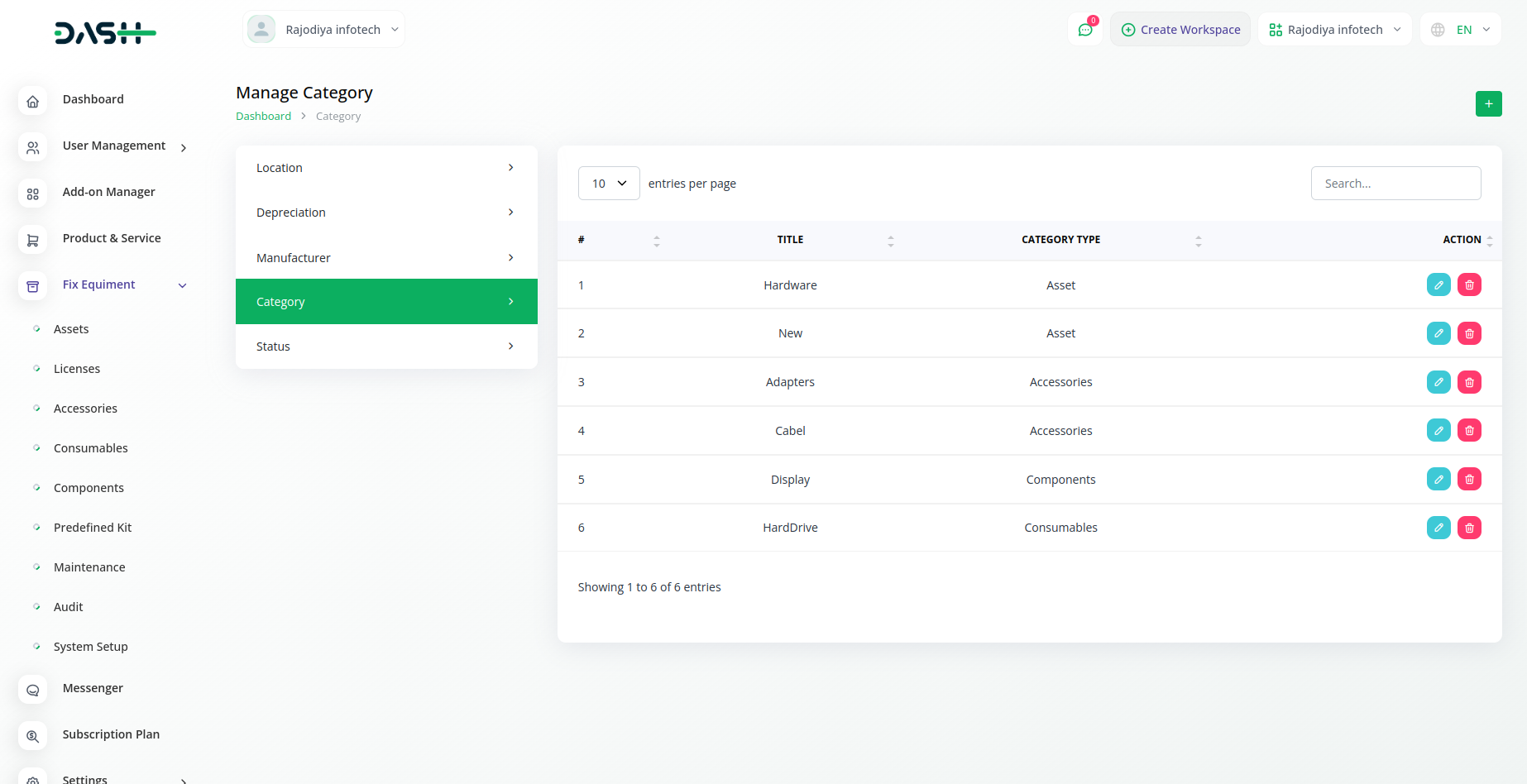Open the chat messages notification icon
Image resolution: width=1527 pixels, height=784 pixels.
[x=1085, y=30]
